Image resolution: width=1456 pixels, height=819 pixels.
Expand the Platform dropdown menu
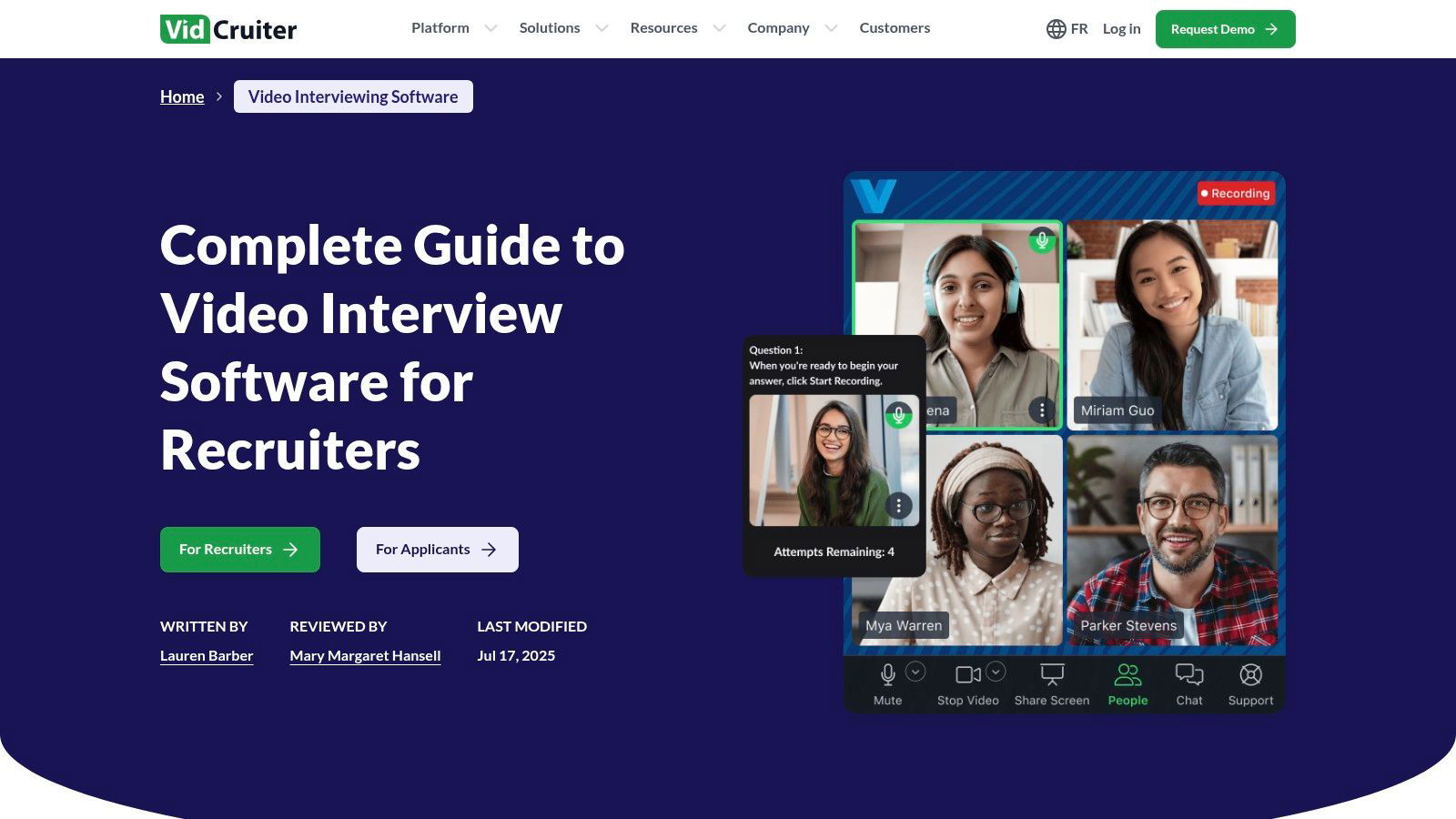click(453, 28)
